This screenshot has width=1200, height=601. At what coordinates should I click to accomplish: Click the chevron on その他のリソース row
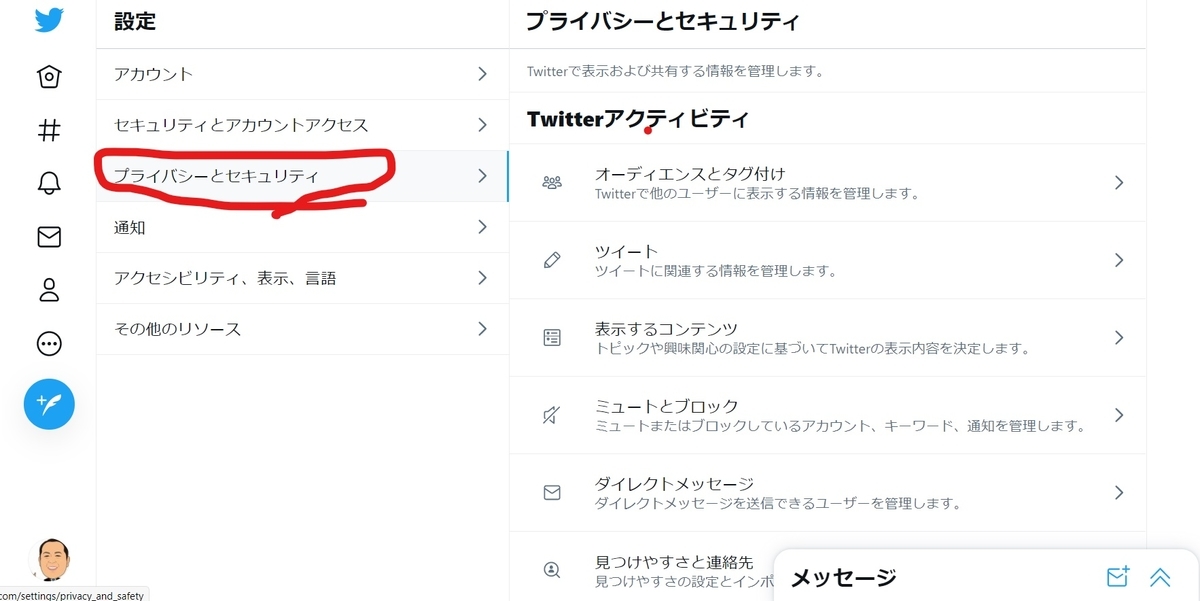pos(482,329)
